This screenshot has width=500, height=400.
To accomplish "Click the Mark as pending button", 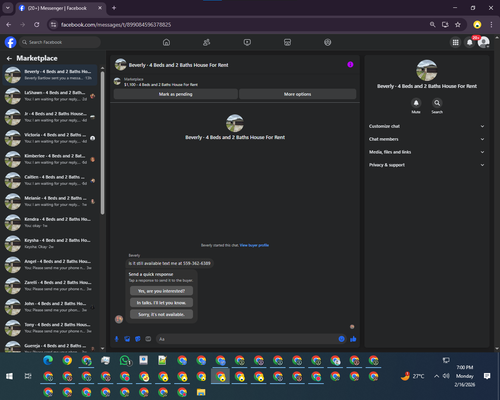I will pos(176,94).
